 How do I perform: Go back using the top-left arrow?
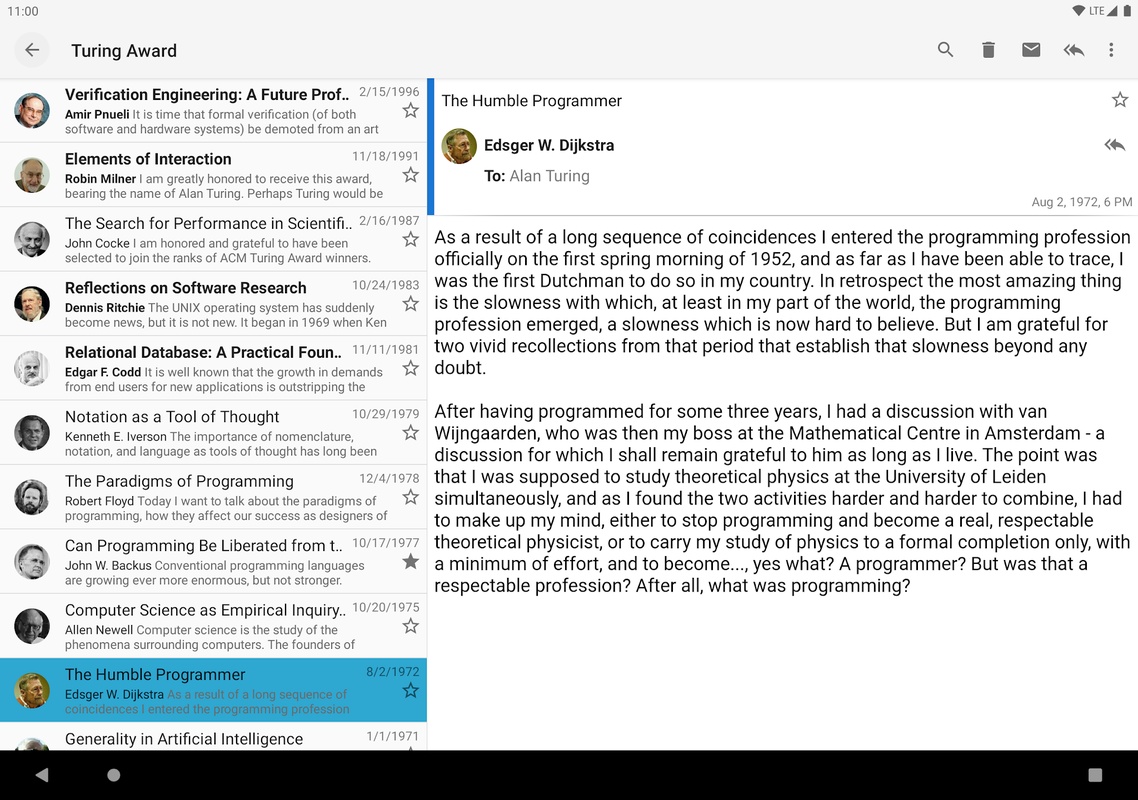pyautogui.click(x=32, y=50)
